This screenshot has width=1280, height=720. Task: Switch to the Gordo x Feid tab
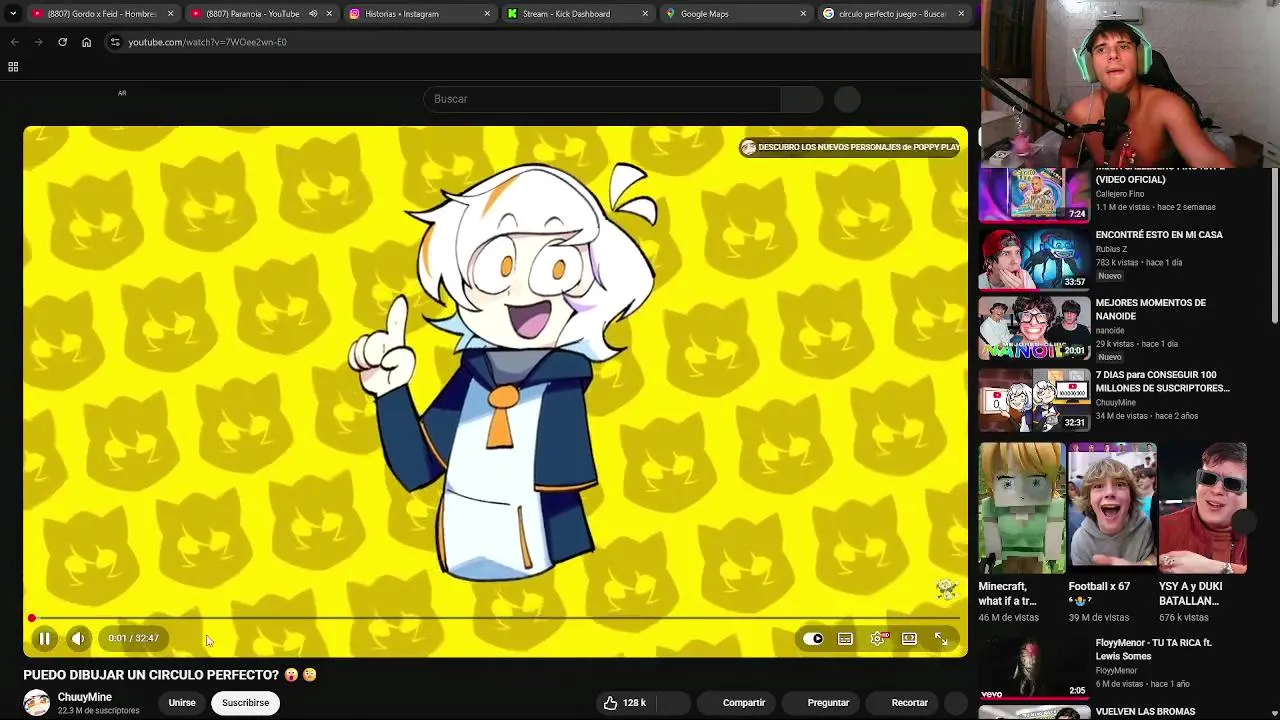(x=101, y=14)
